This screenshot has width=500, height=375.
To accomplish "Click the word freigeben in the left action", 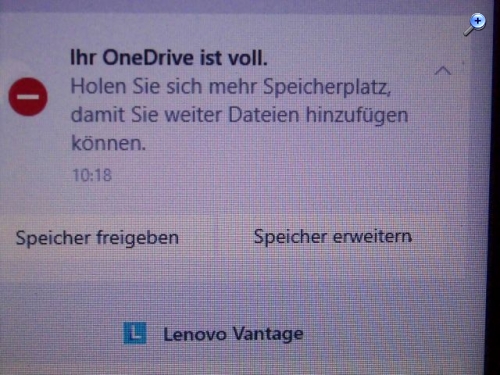I will 138,238.
